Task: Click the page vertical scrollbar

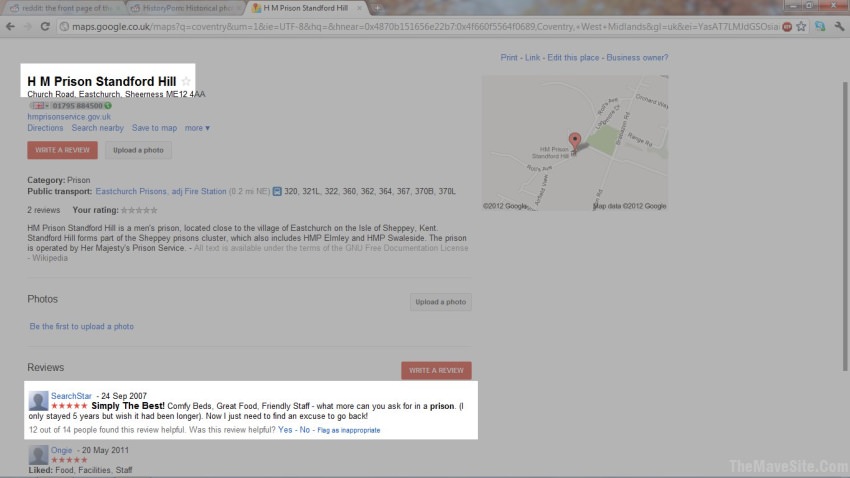Action: click(x=845, y=227)
